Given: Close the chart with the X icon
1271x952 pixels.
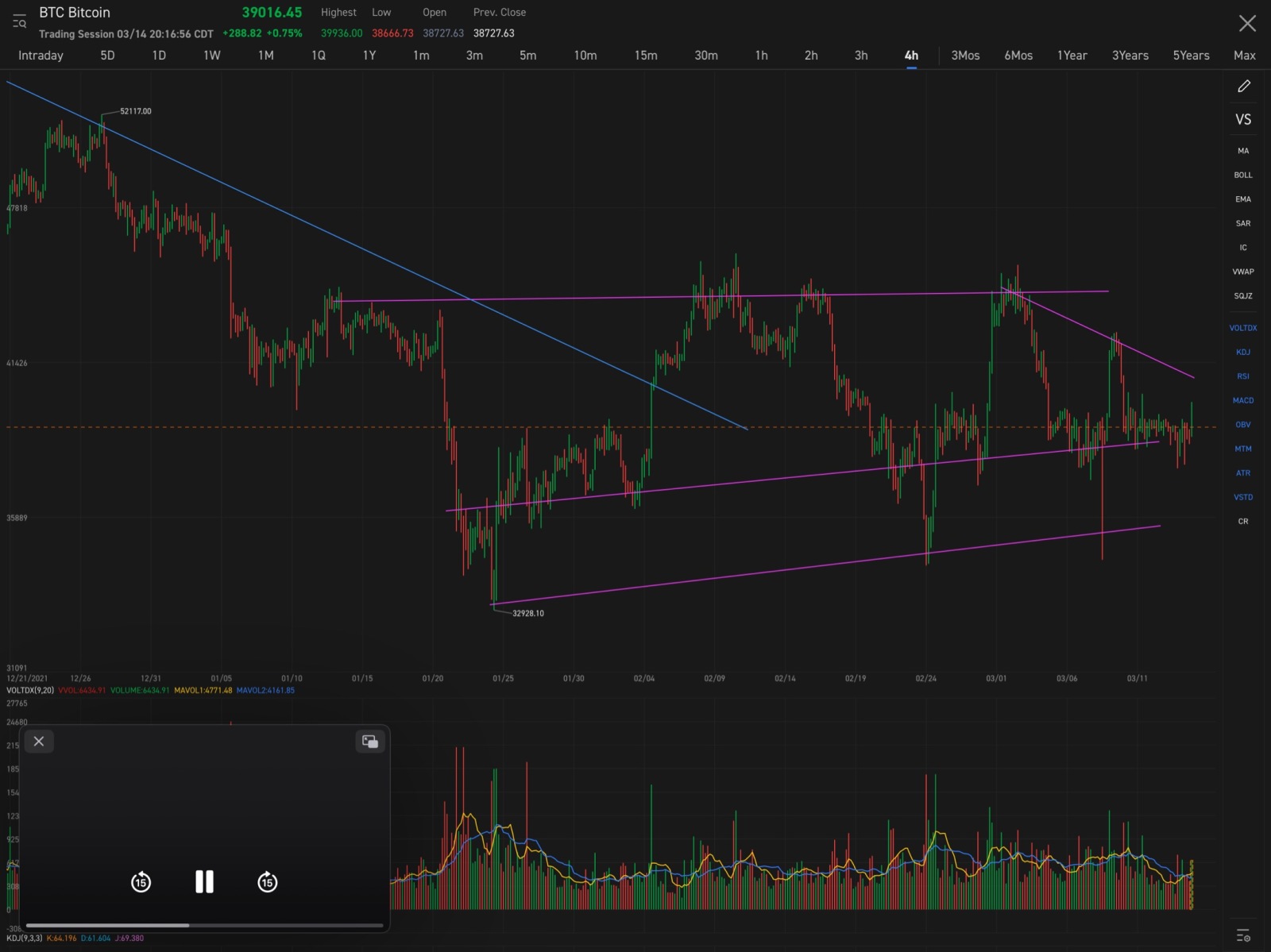Looking at the screenshot, I should (x=1247, y=23).
